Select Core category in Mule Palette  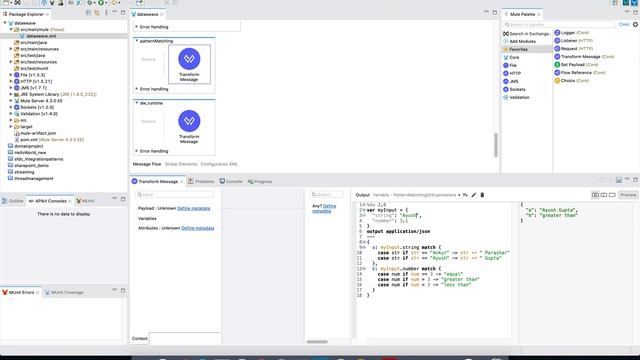pos(511,58)
